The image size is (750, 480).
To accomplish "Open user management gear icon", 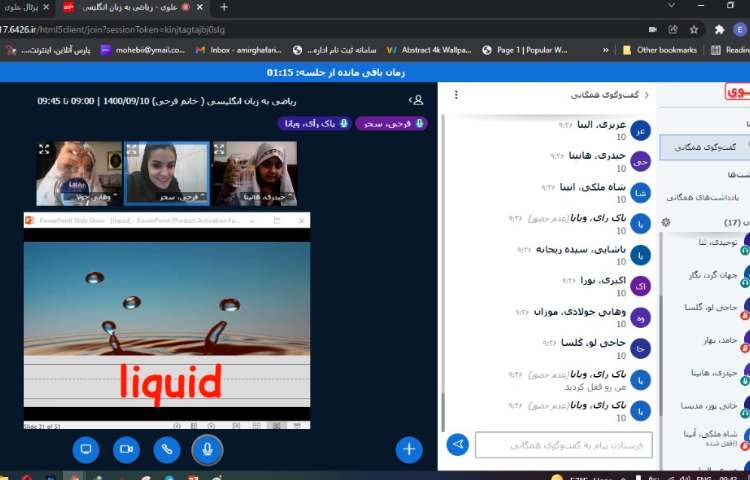I will click(x=665, y=222).
